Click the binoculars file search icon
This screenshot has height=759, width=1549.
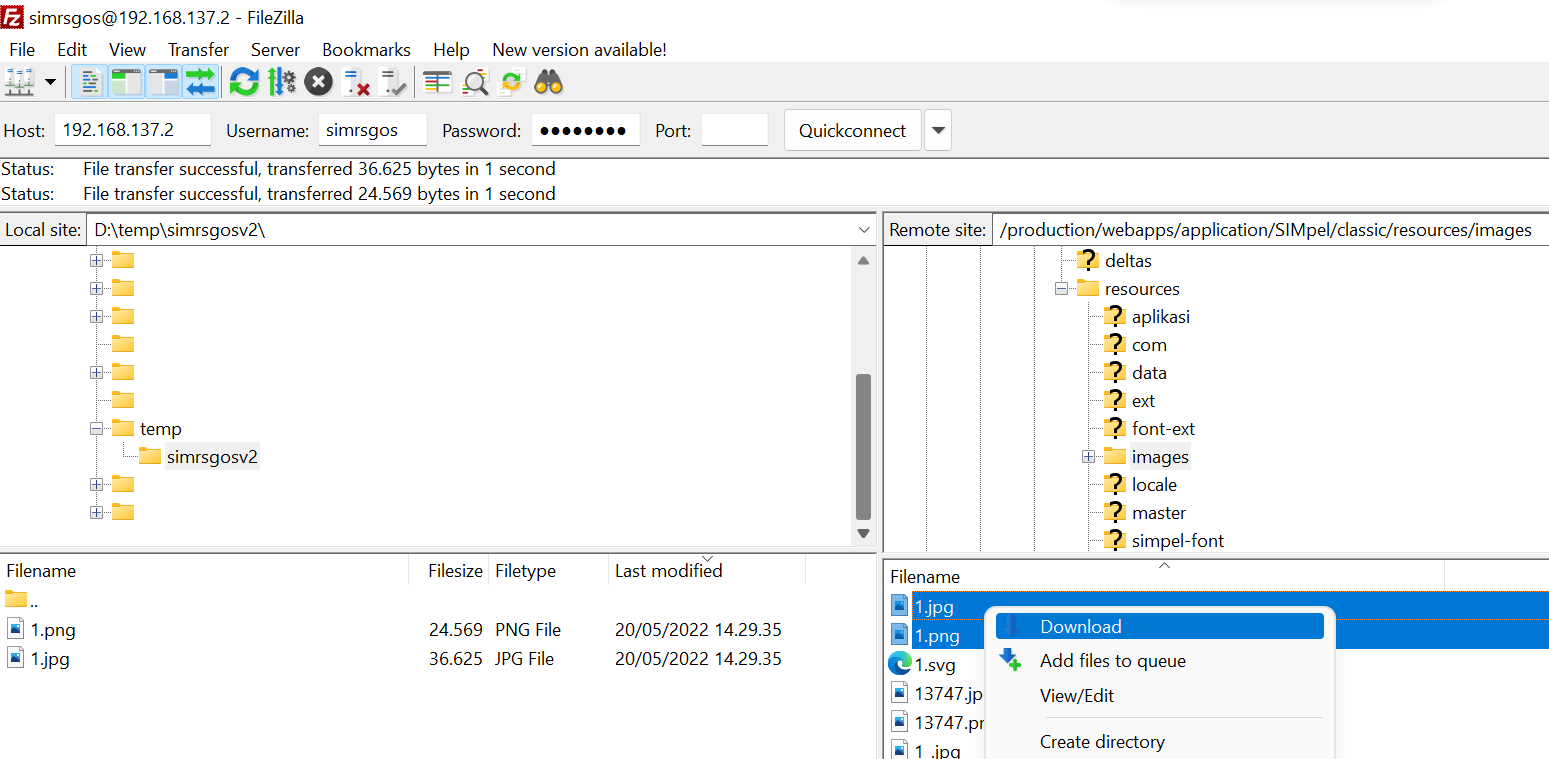(x=548, y=82)
